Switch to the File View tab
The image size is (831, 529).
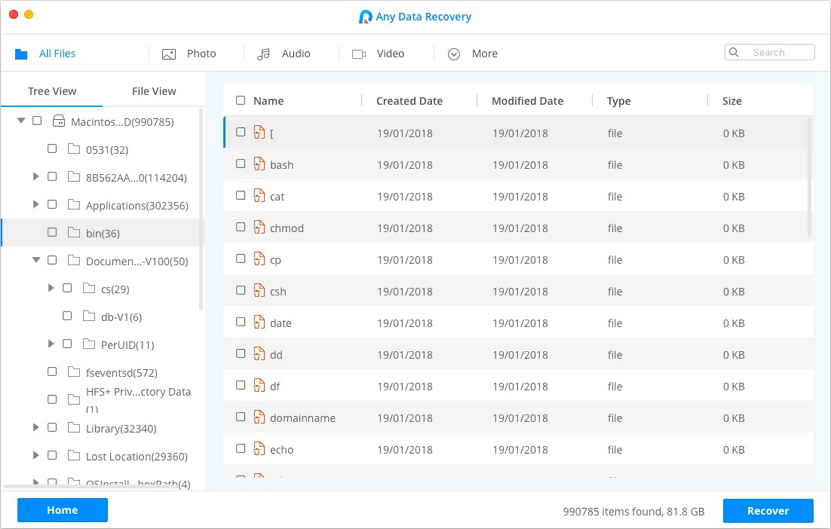click(154, 91)
